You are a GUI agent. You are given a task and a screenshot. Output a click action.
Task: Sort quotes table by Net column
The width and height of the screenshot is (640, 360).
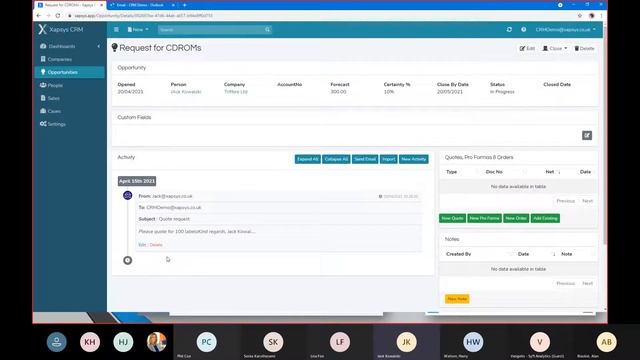[550, 172]
